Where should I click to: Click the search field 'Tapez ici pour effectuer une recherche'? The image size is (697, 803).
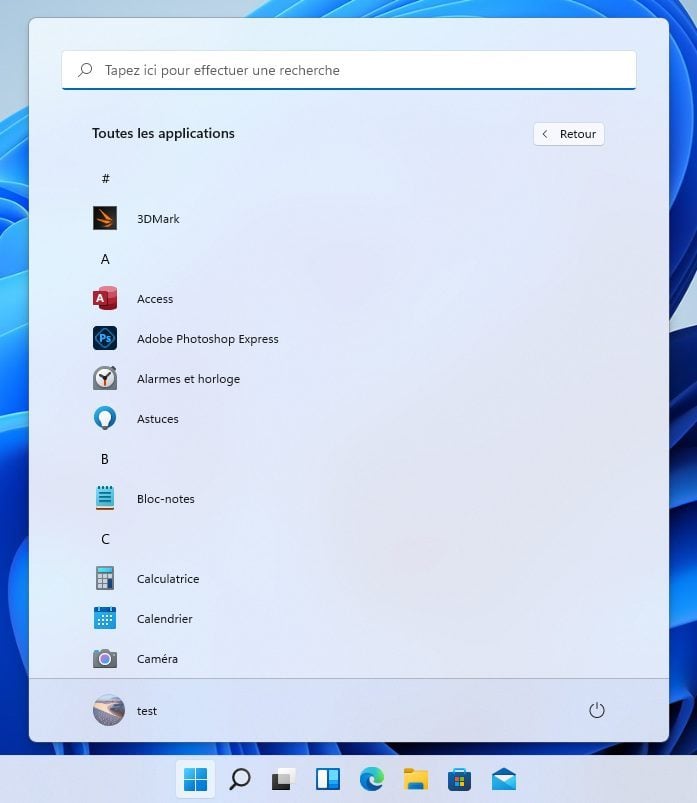point(349,70)
